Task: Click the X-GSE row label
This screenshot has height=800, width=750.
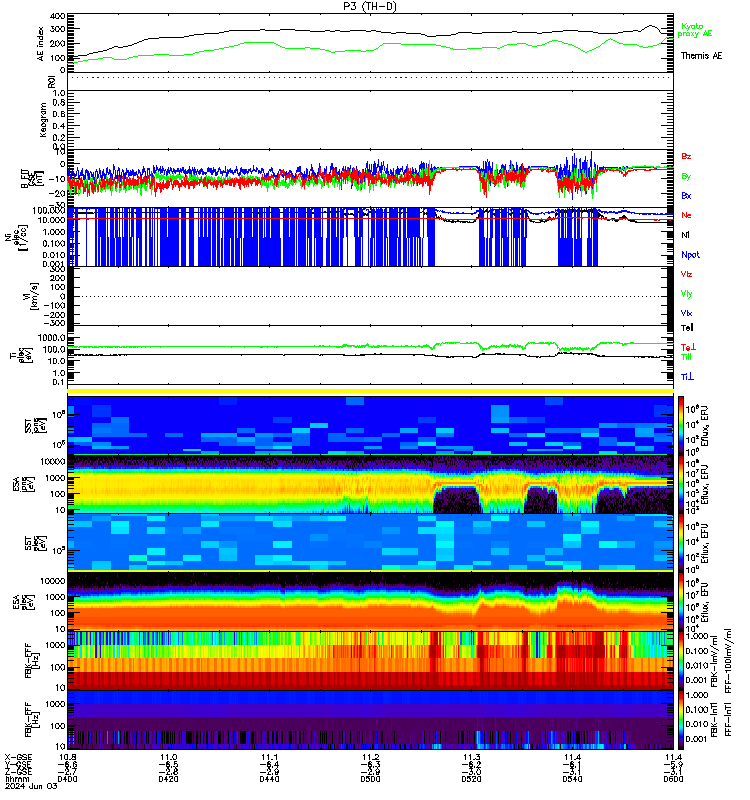Action: pos(18,757)
